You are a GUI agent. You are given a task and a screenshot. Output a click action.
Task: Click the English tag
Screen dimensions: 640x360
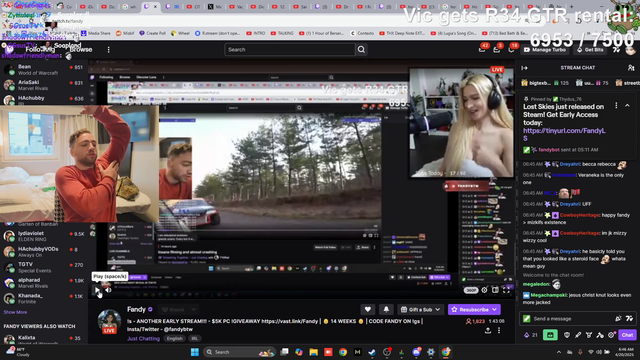tap(174, 338)
